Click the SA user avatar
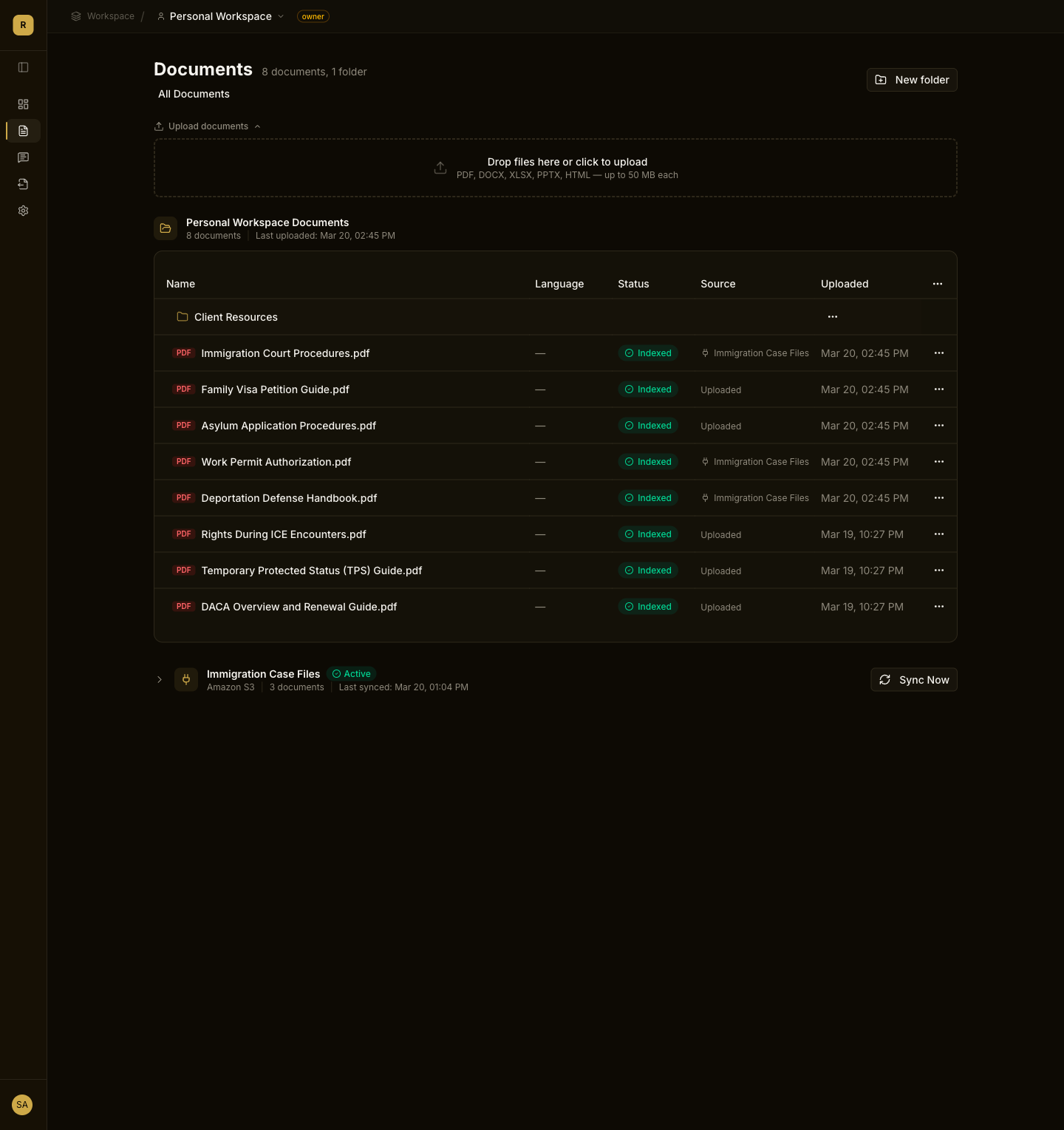The height and width of the screenshot is (1130, 1064). click(x=22, y=1105)
